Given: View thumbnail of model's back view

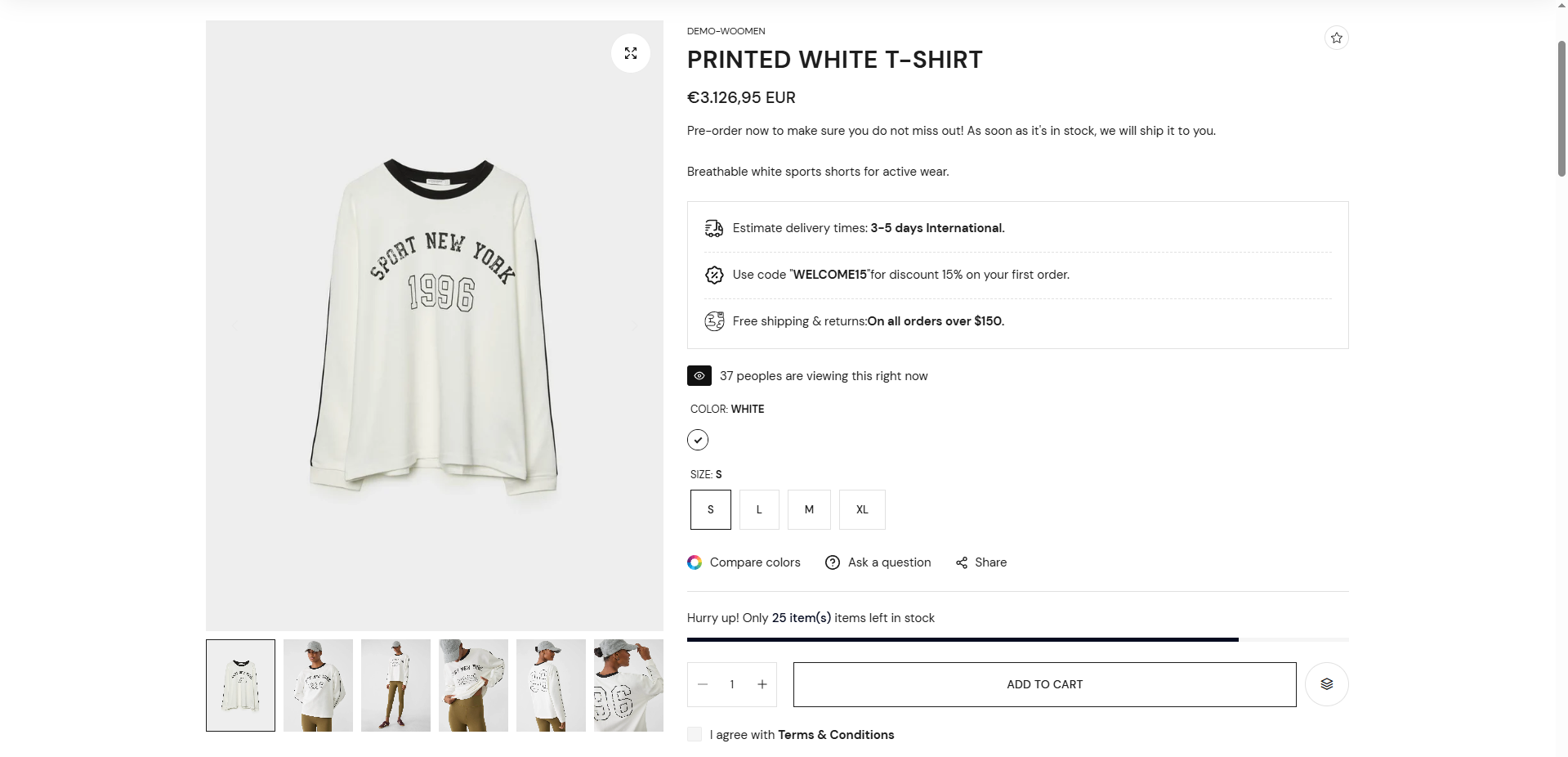Looking at the screenshot, I should (551, 685).
